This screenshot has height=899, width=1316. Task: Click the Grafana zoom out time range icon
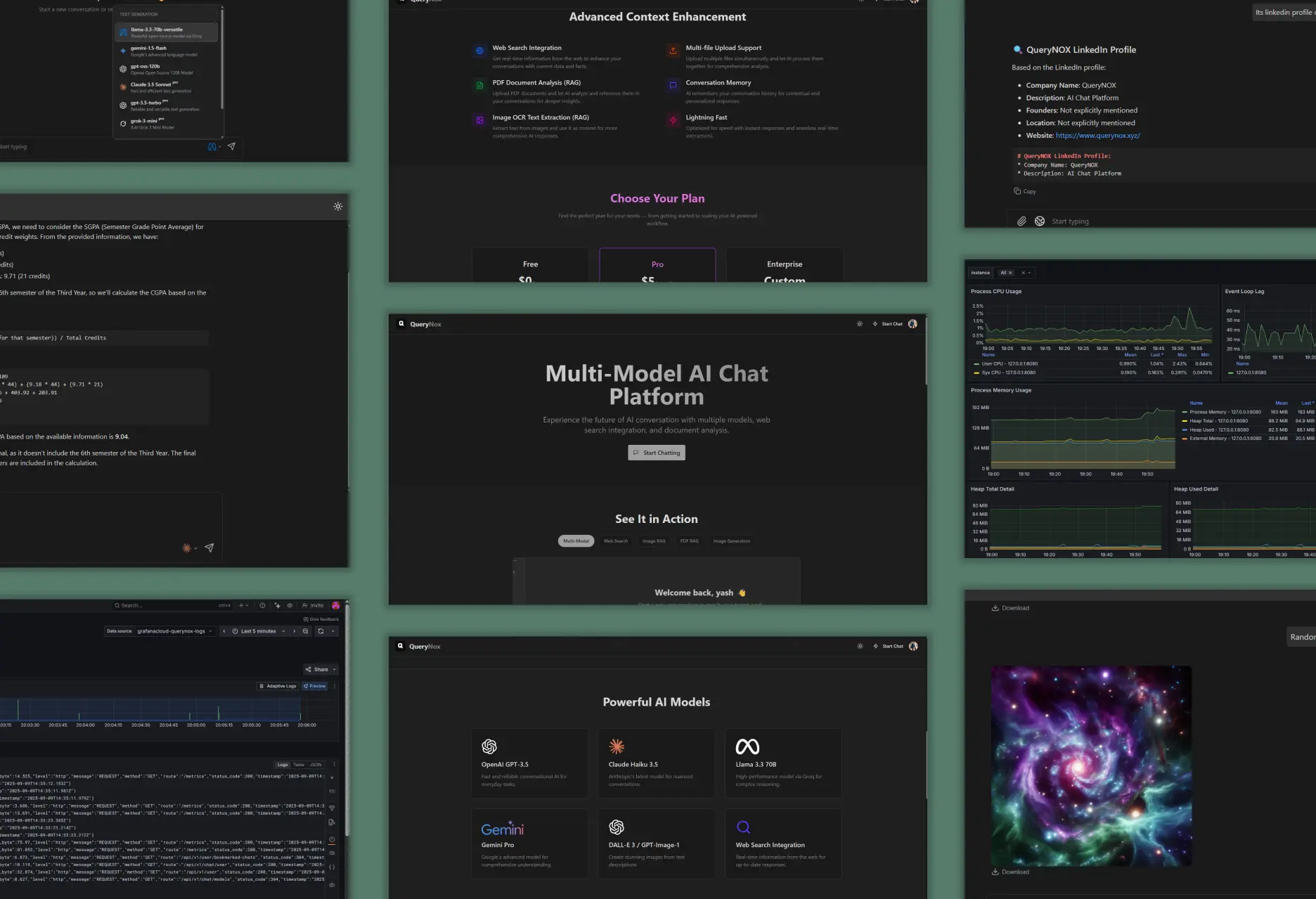coord(305,631)
